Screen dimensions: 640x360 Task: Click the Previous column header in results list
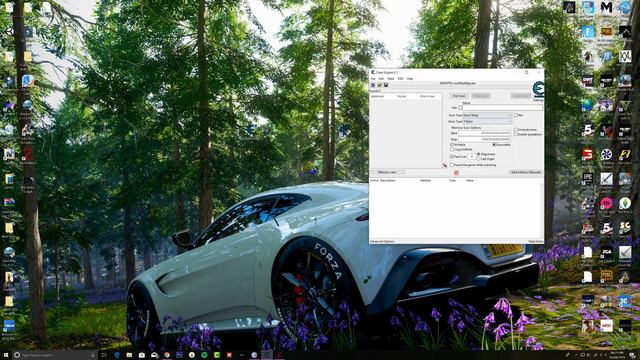click(427, 96)
